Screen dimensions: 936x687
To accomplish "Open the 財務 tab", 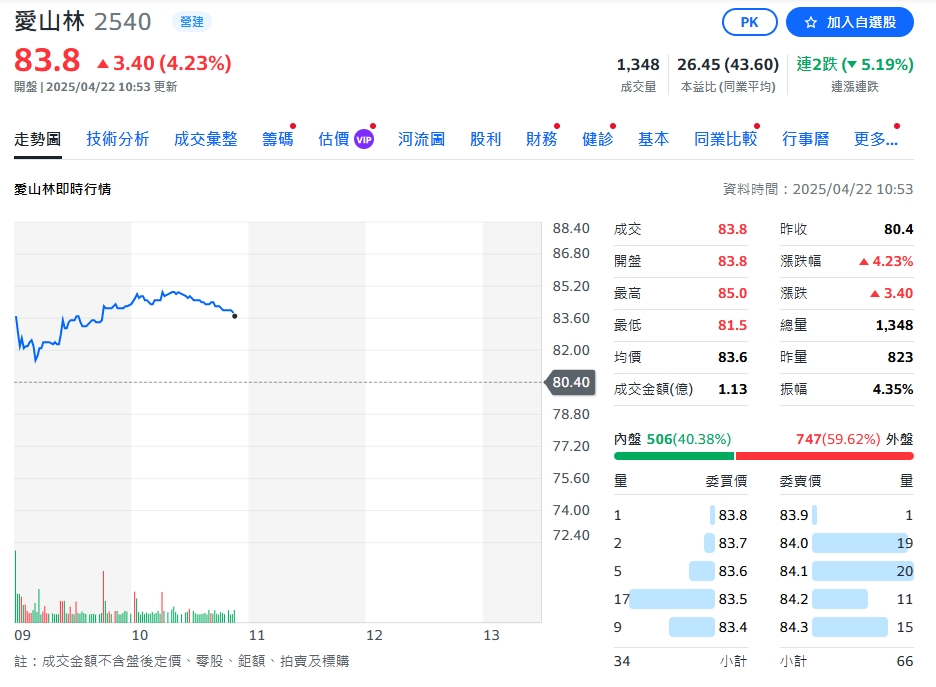I will [541, 139].
